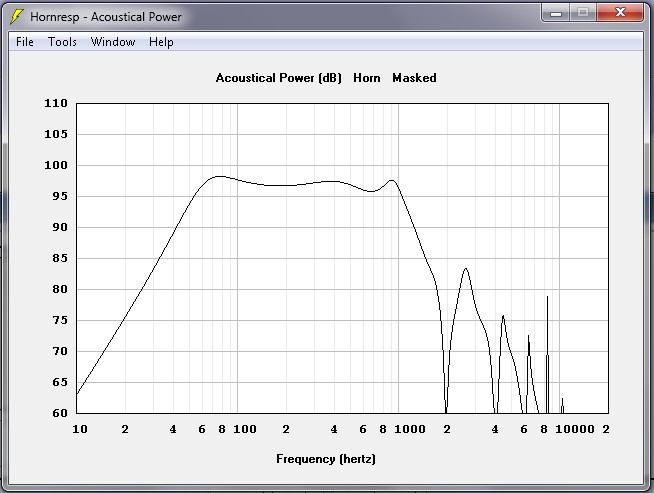Click the 85 value on the dB axis
Image resolution: width=654 pixels, height=493 pixels.
(x=60, y=258)
